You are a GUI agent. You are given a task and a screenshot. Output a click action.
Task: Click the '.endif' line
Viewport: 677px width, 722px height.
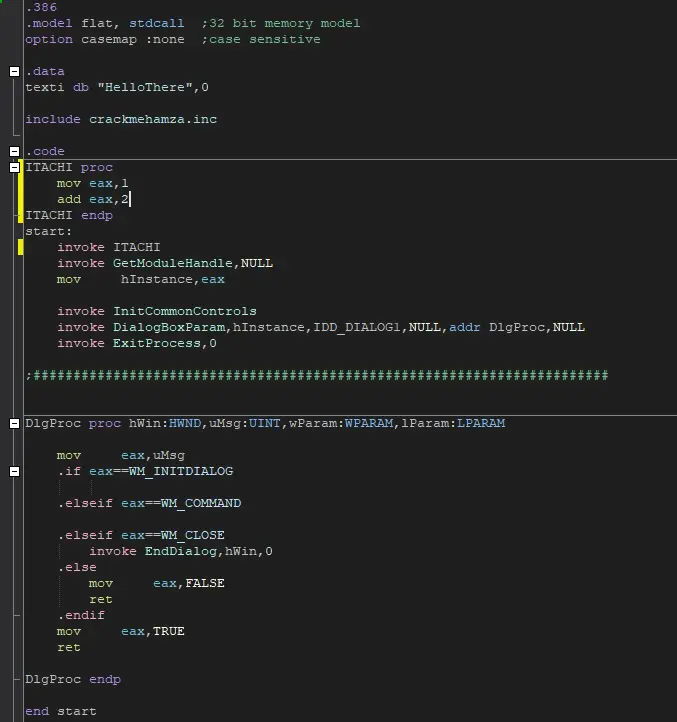81,615
